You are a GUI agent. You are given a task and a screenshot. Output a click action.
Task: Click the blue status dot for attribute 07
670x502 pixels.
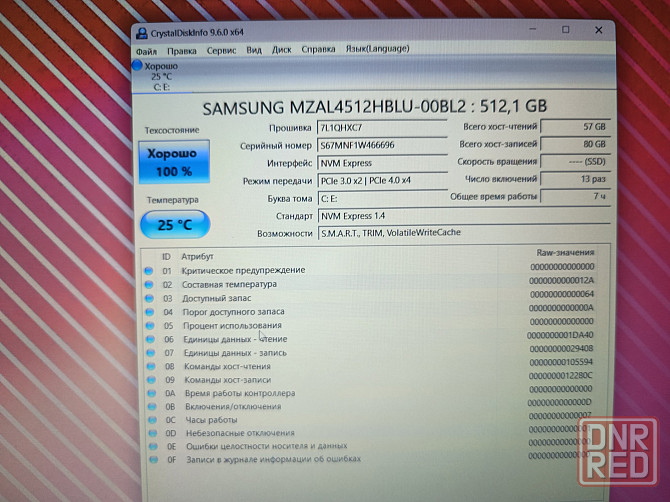click(151, 353)
